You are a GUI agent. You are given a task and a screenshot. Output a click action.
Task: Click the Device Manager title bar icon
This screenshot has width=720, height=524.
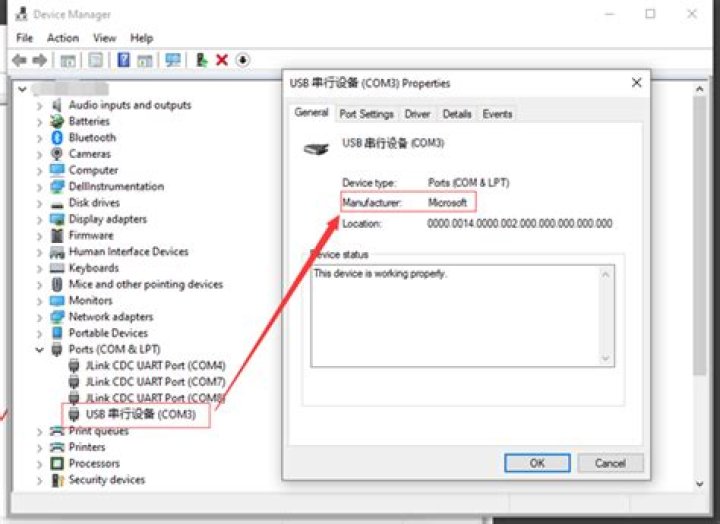(21, 14)
